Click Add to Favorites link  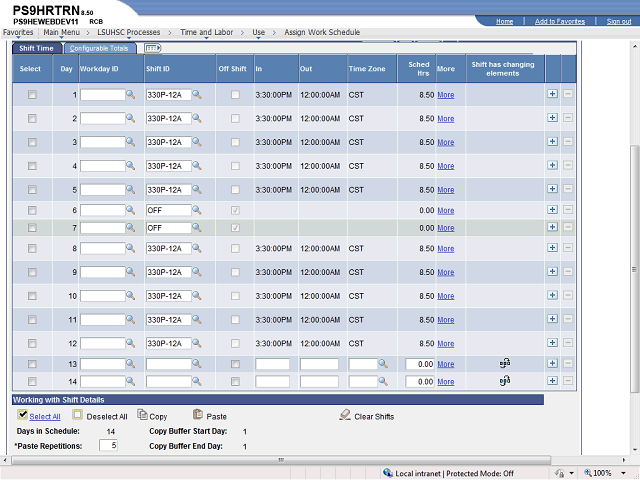[x=560, y=21]
